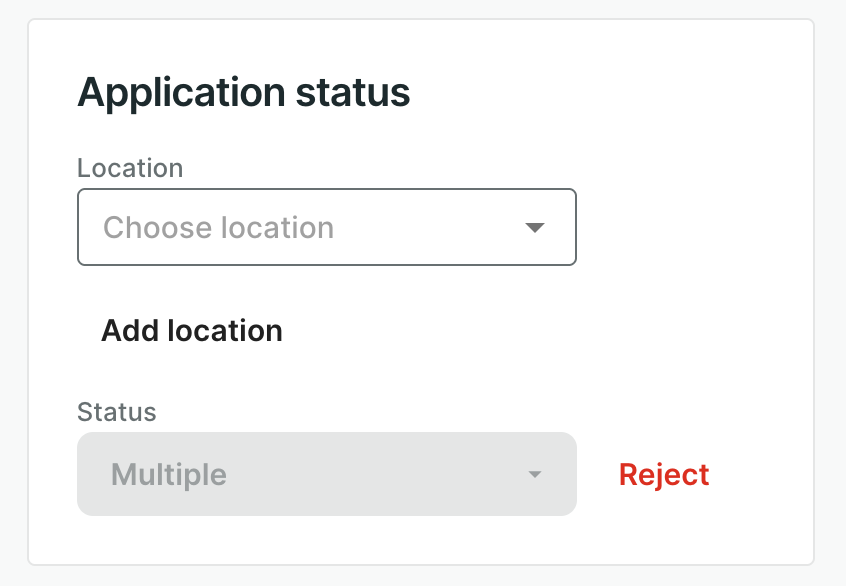The width and height of the screenshot is (846, 586).
Task: Reject the application using Reject
Action: coord(664,475)
